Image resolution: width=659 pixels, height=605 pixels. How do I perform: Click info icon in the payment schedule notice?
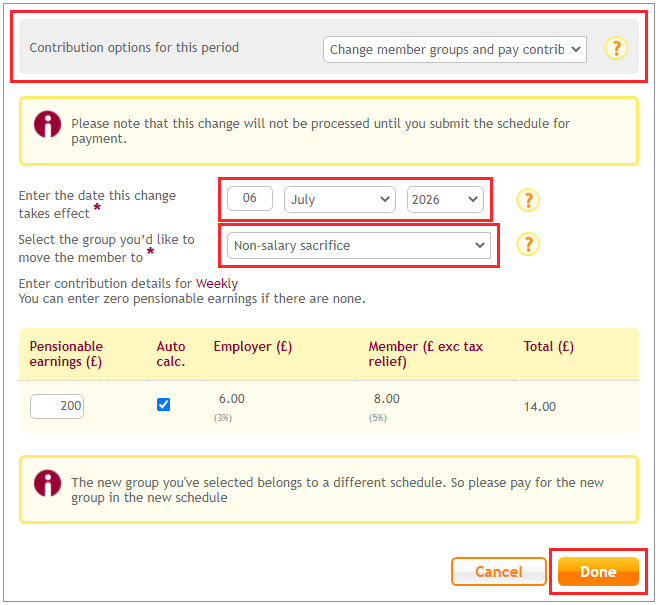(47, 125)
